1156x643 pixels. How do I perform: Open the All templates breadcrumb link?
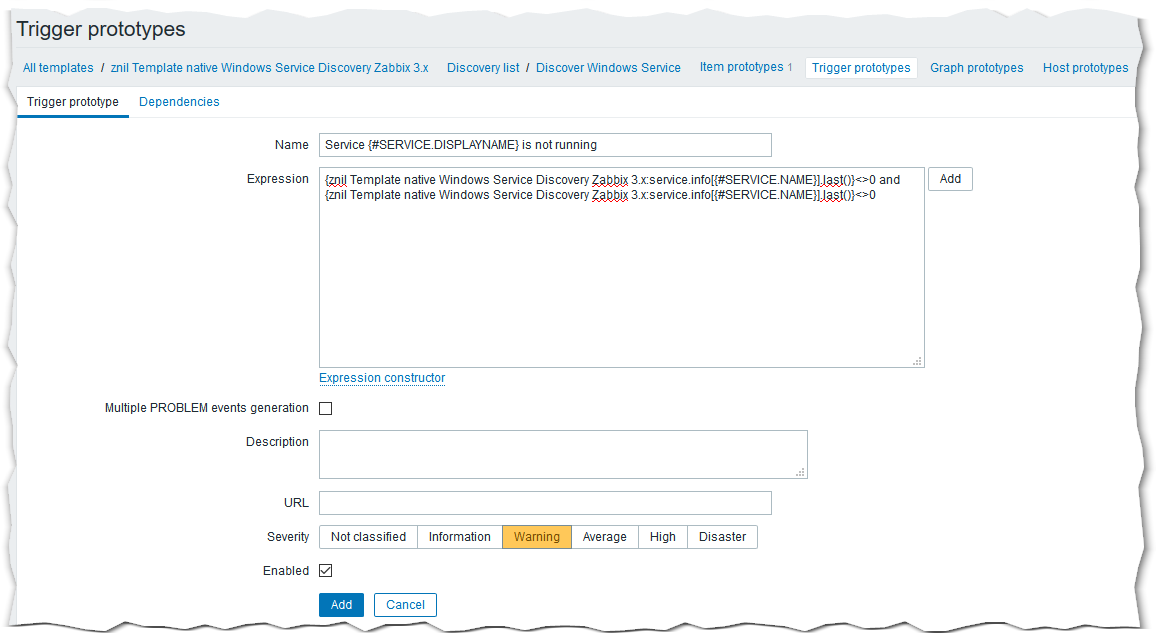coord(58,68)
